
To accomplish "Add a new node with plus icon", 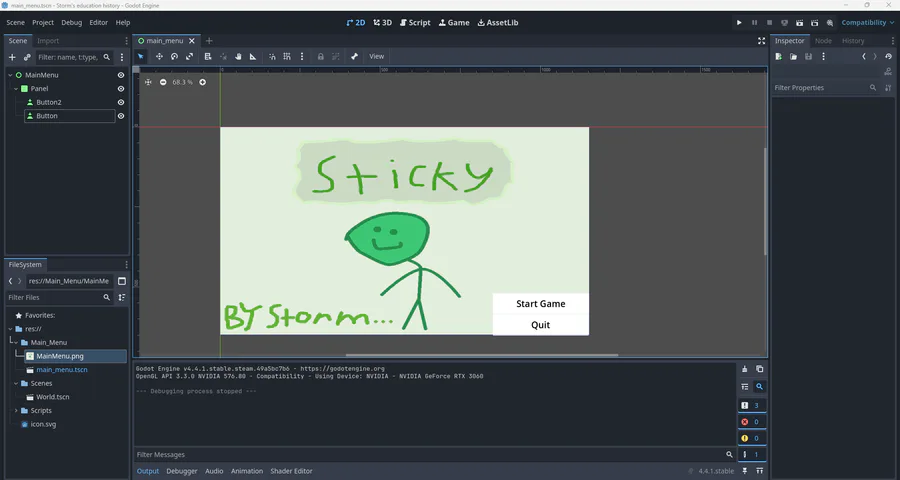I will [x=12, y=57].
